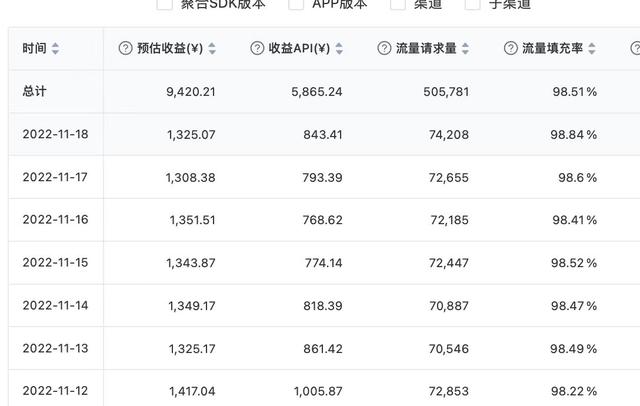Sort by 流量请求量 using its sort arrows
640x406 pixels.
pyautogui.click(x=465, y=48)
